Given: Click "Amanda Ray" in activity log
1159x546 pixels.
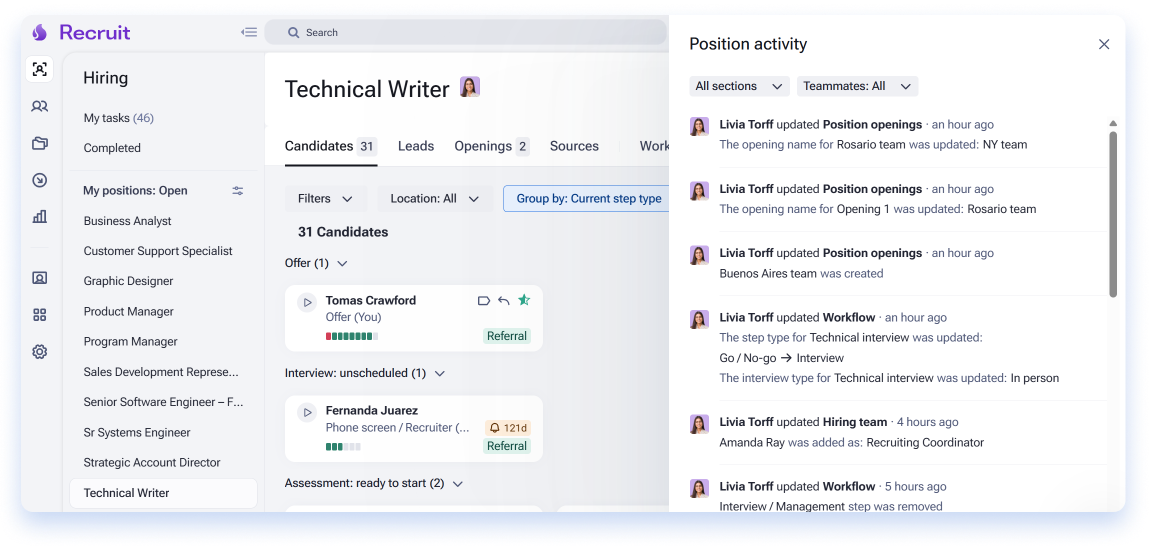Looking at the screenshot, I should click(x=752, y=443).
